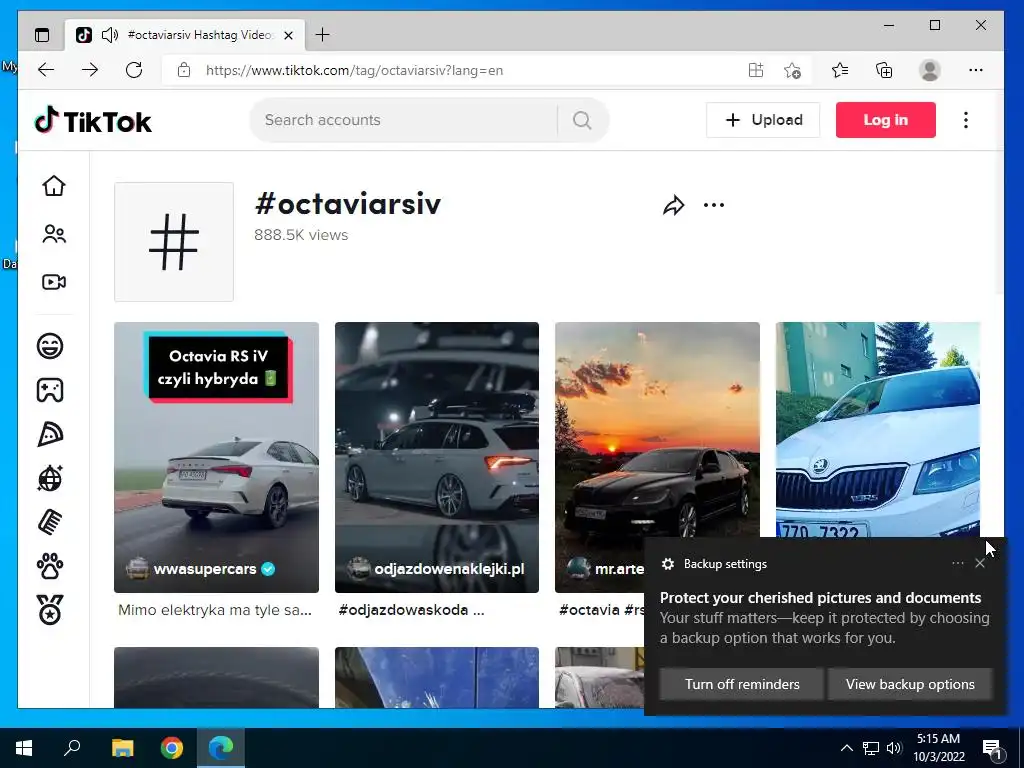Share the #octaviarsiv hashtag via arrow icon
Viewport: 1024px width, 768px height.
[x=673, y=206]
